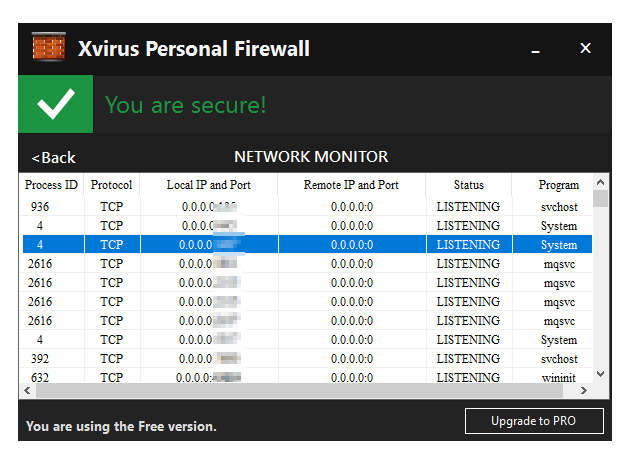The width and height of the screenshot is (629, 456).
Task: Click the highlighted System row
Action: [300, 245]
